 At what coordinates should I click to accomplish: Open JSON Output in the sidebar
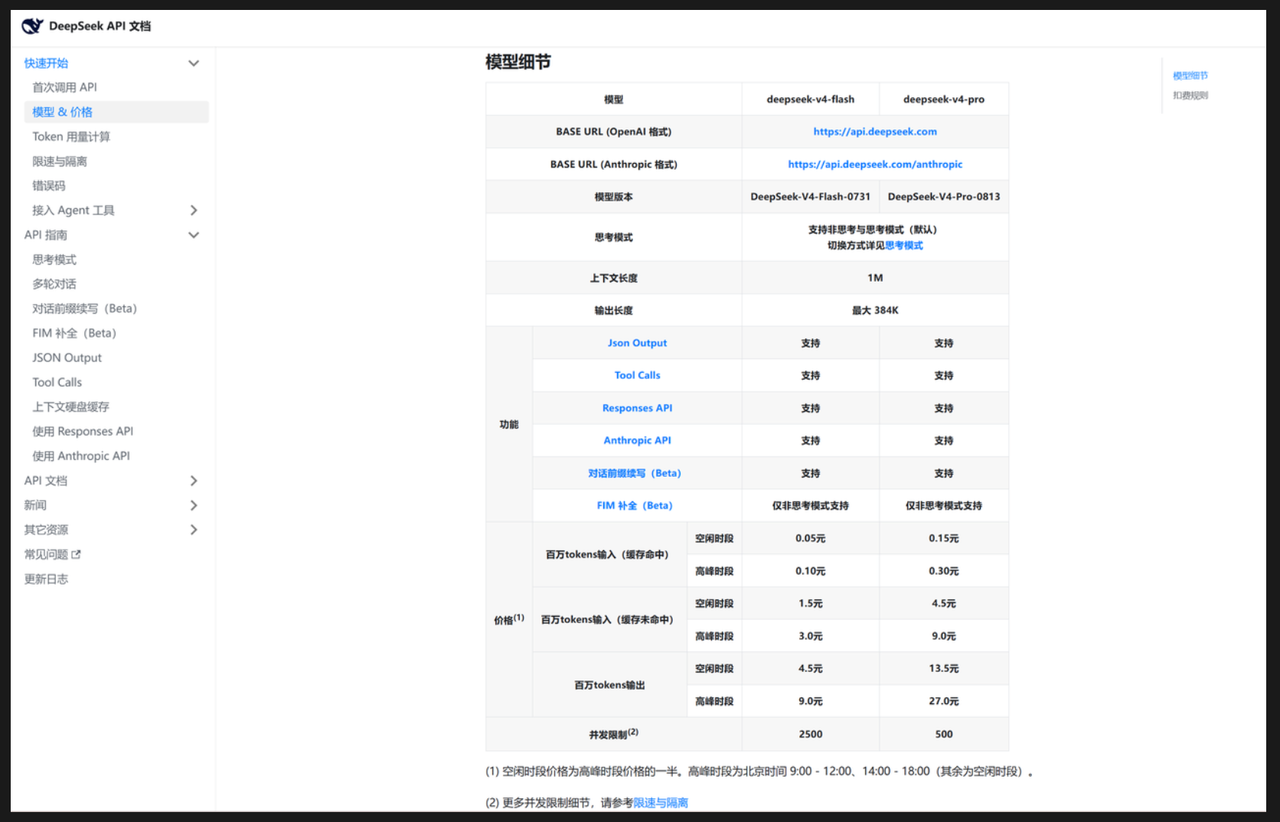click(67, 358)
